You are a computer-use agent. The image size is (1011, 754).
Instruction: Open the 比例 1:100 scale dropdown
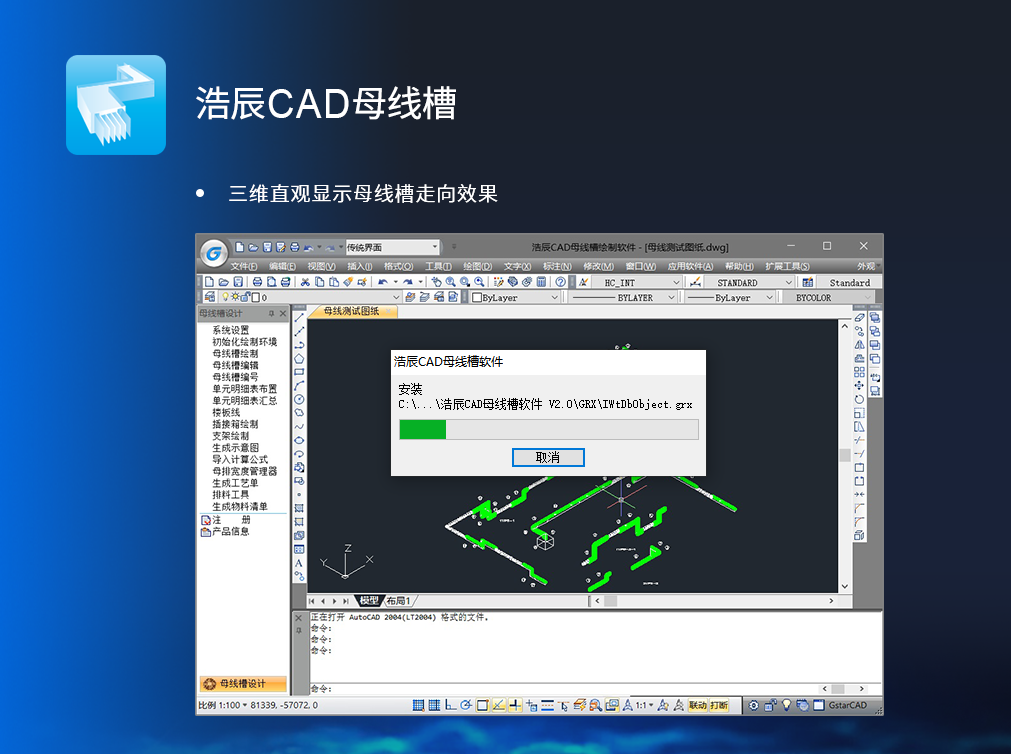[222, 705]
